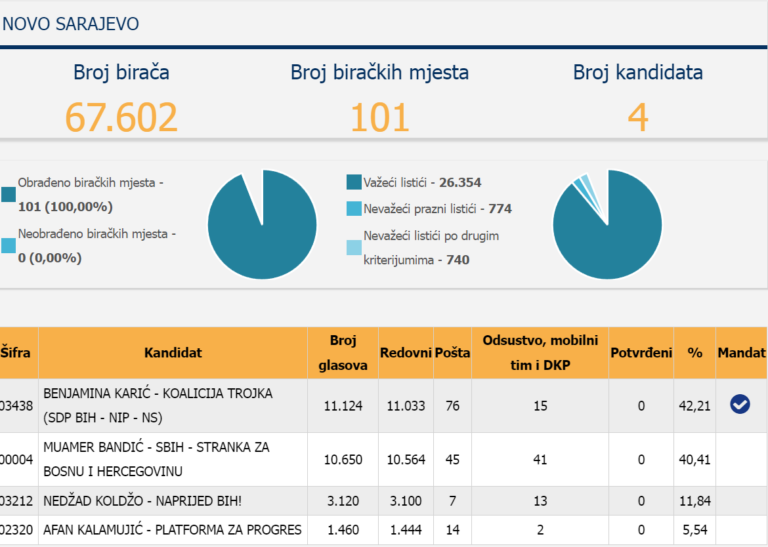Click regular votes cell 1.444
This screenshot has width=768, height=547.
pos(406,530)
